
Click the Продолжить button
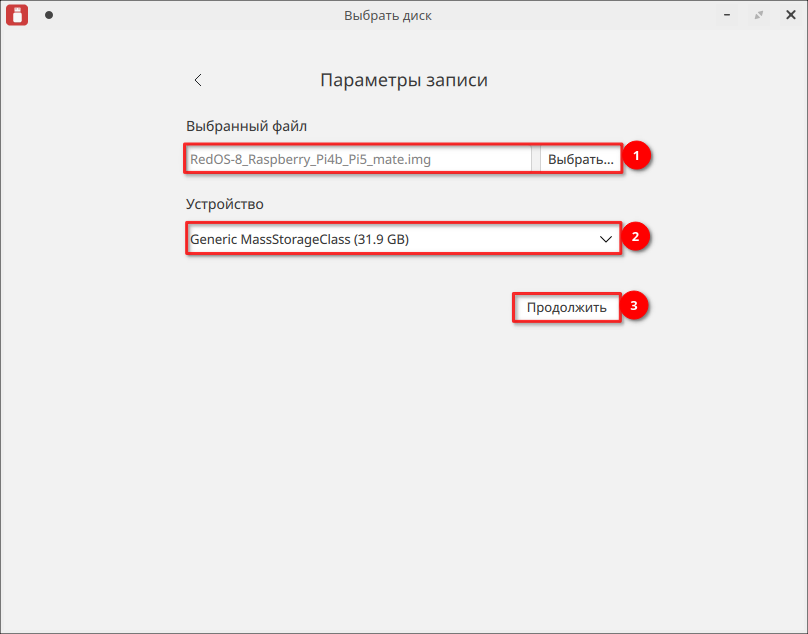coord(566,307)
